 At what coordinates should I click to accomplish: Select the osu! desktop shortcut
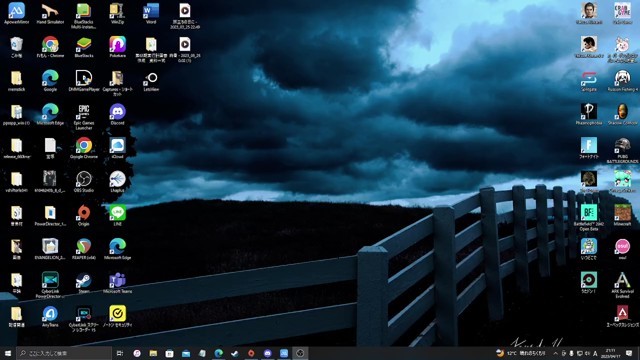(x=622, y=249)
